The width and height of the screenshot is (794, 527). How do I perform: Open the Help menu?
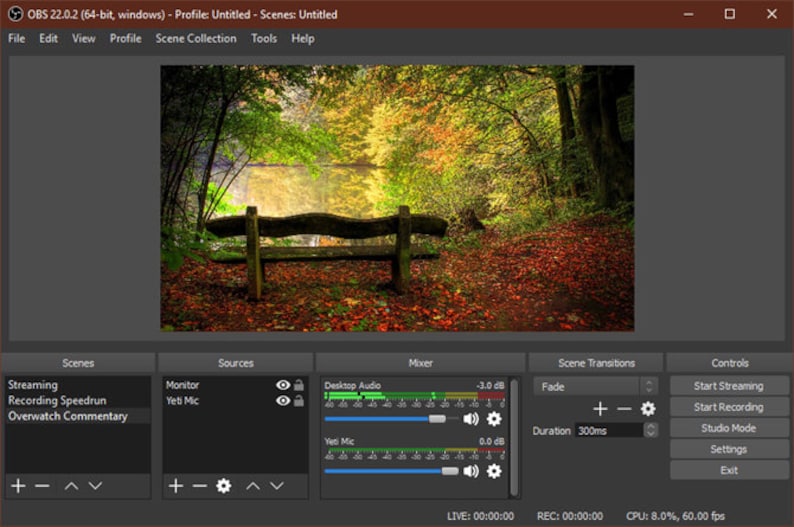tap(303, 38)
